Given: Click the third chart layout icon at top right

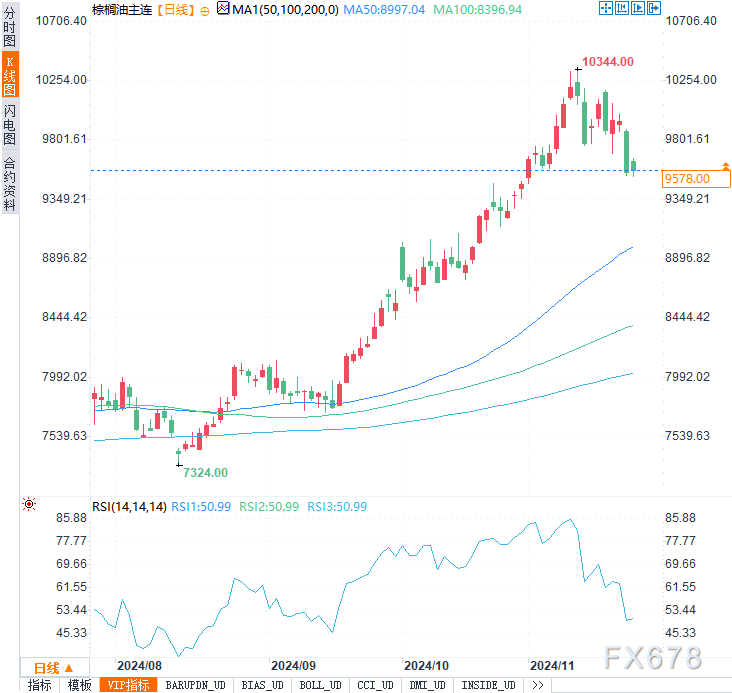Looking at the screenshot, I should 636,9.
